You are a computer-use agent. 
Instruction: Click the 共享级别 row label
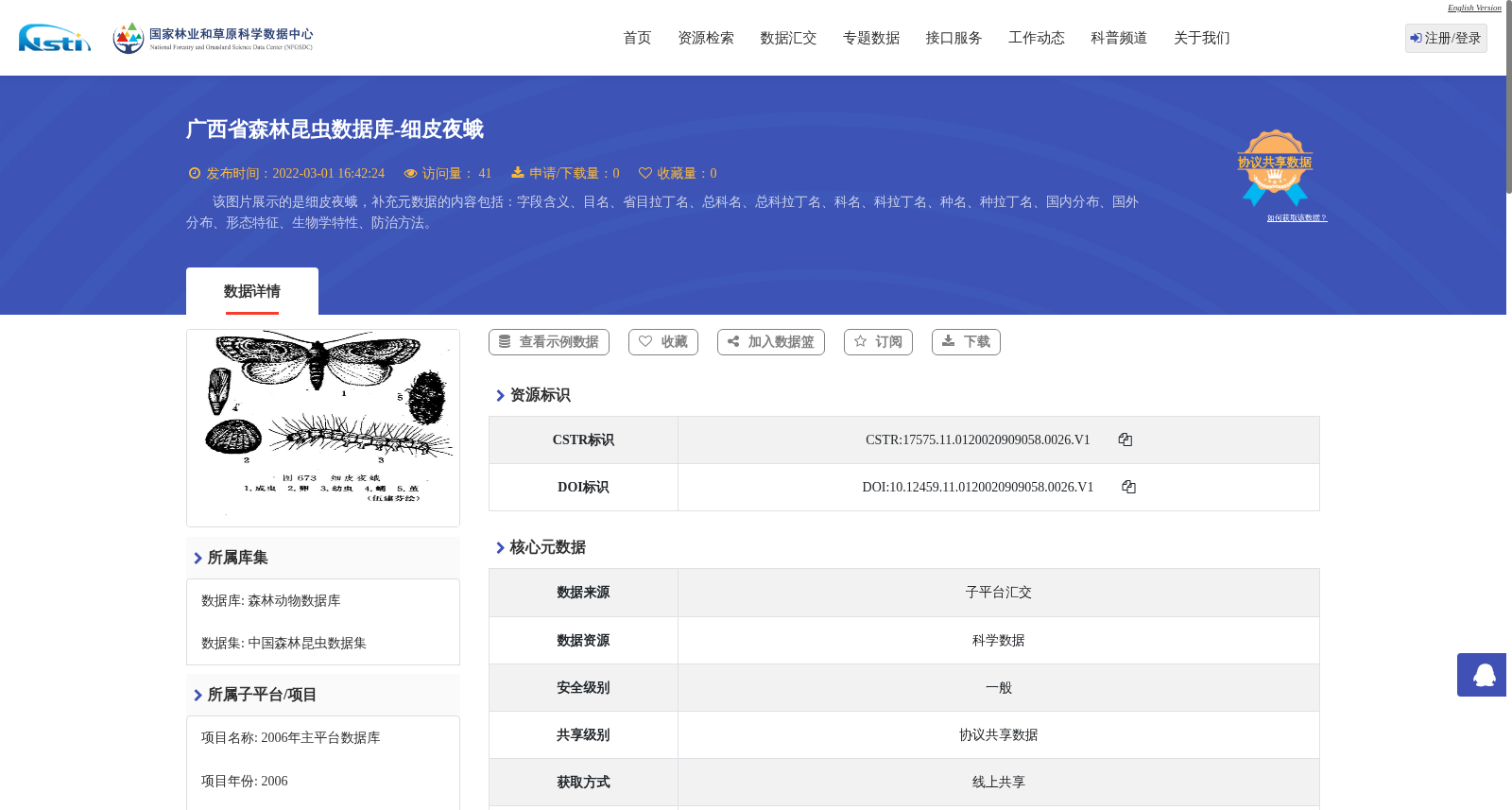[x=583, y=735]
